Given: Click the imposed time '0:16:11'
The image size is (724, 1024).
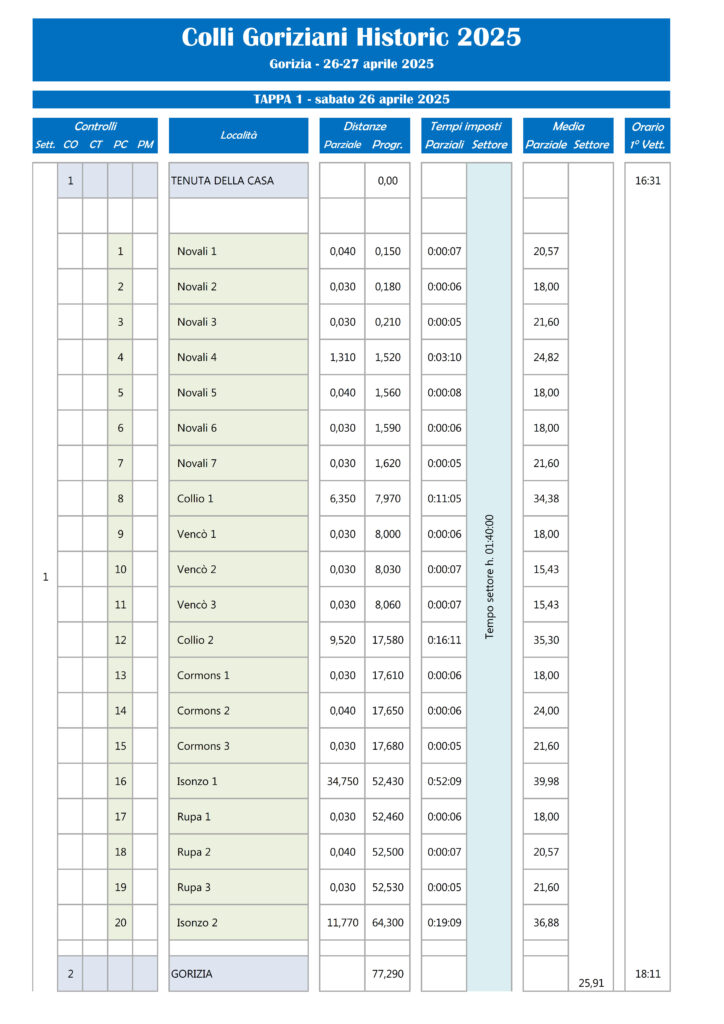Looking at the screenshot, I should pos(444,640).
